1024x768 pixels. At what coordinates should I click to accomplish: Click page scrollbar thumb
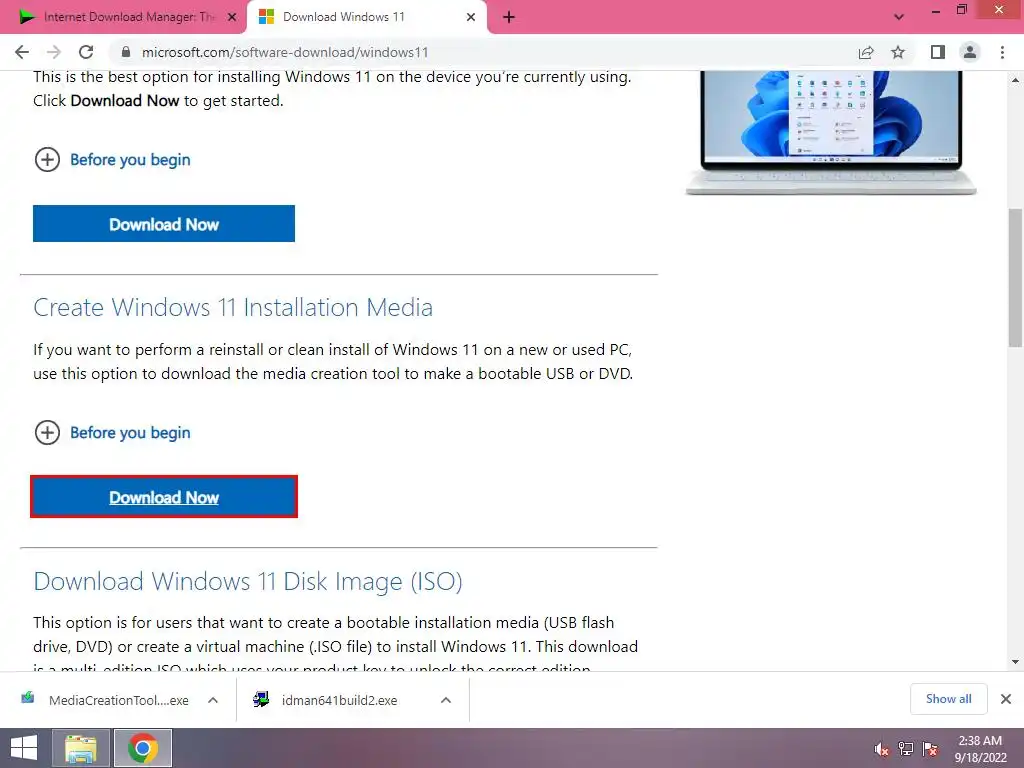(1015, 278)
